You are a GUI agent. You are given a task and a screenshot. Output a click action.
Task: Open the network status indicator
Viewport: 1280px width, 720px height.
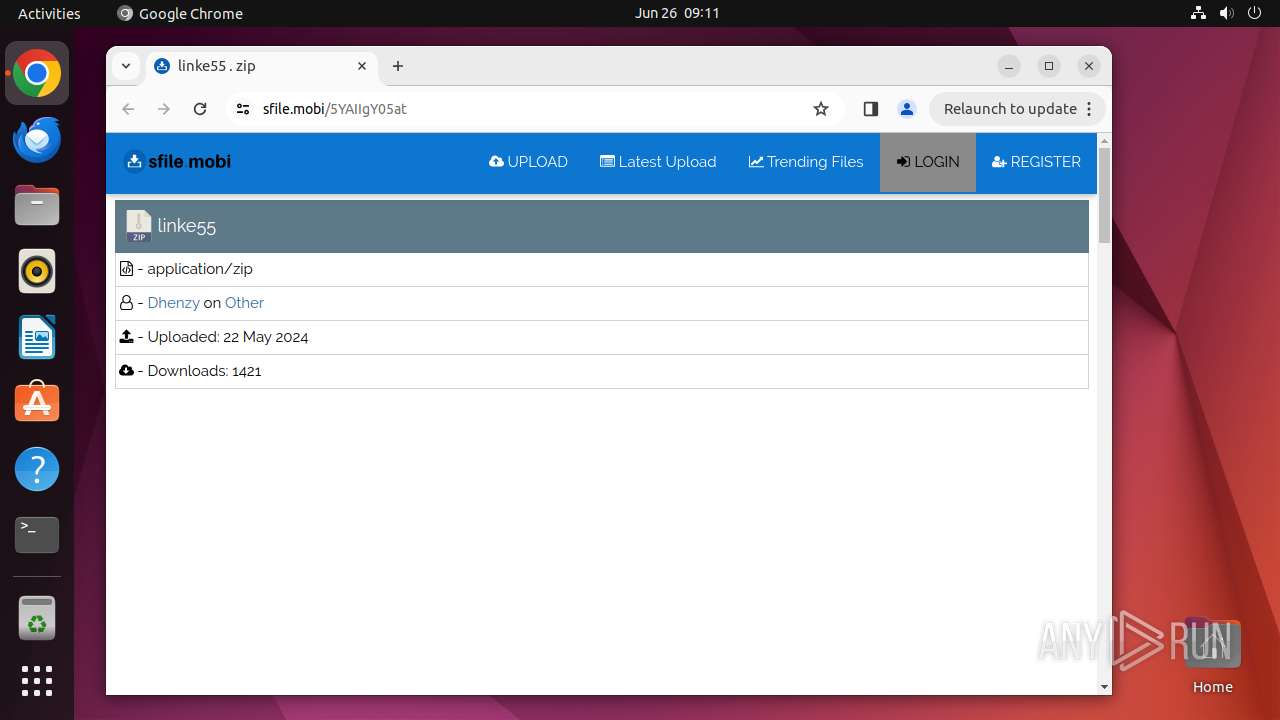tap(1198, 13)
